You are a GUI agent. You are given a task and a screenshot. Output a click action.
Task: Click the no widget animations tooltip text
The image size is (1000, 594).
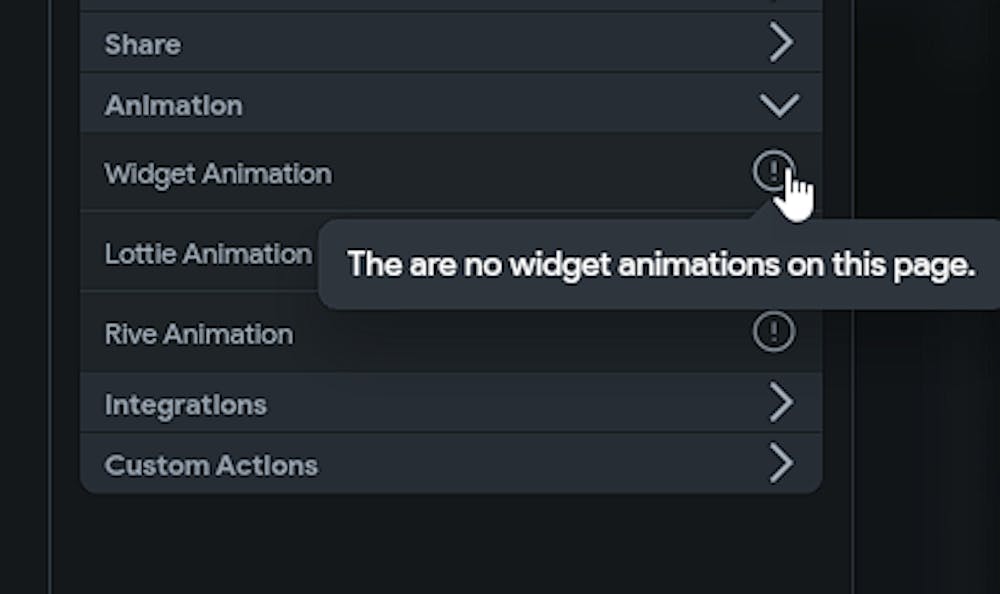click(x=660, y=265)
